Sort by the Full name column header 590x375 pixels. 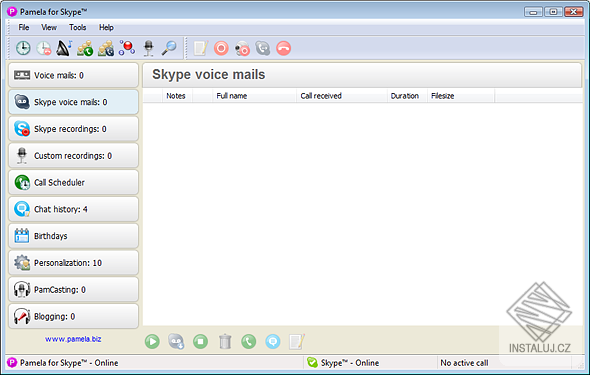[x=254, y=96]
